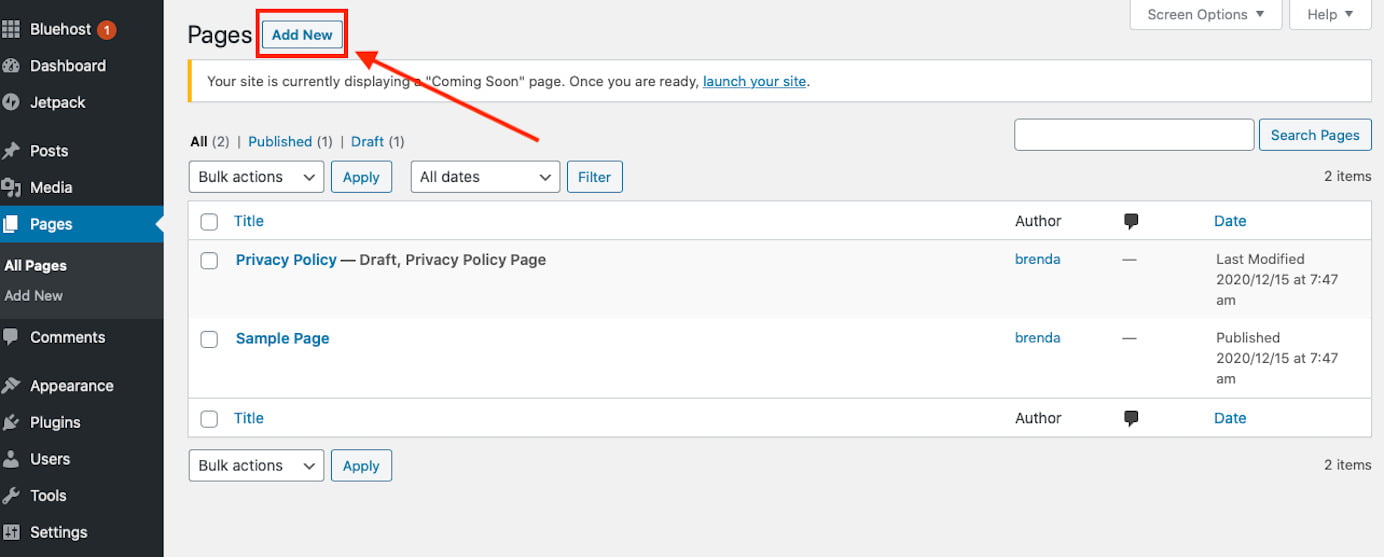Open the Appearance paintbrush icon
The width and height of the screenshot is (1384, 557).
tap(11, 386)
